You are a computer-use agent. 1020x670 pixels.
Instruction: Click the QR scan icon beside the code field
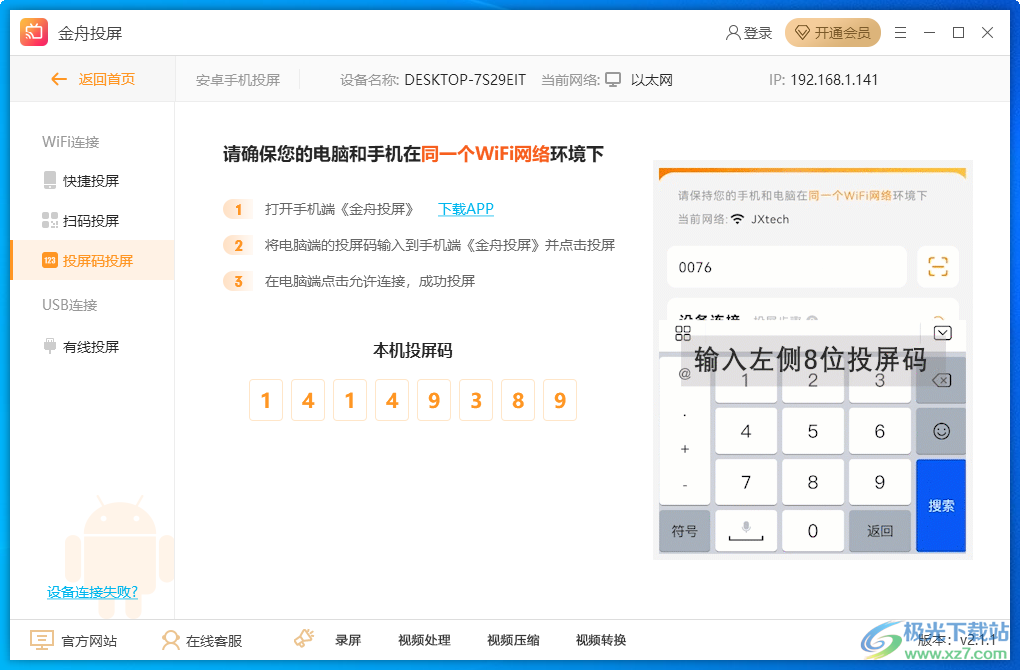point(937,266)
